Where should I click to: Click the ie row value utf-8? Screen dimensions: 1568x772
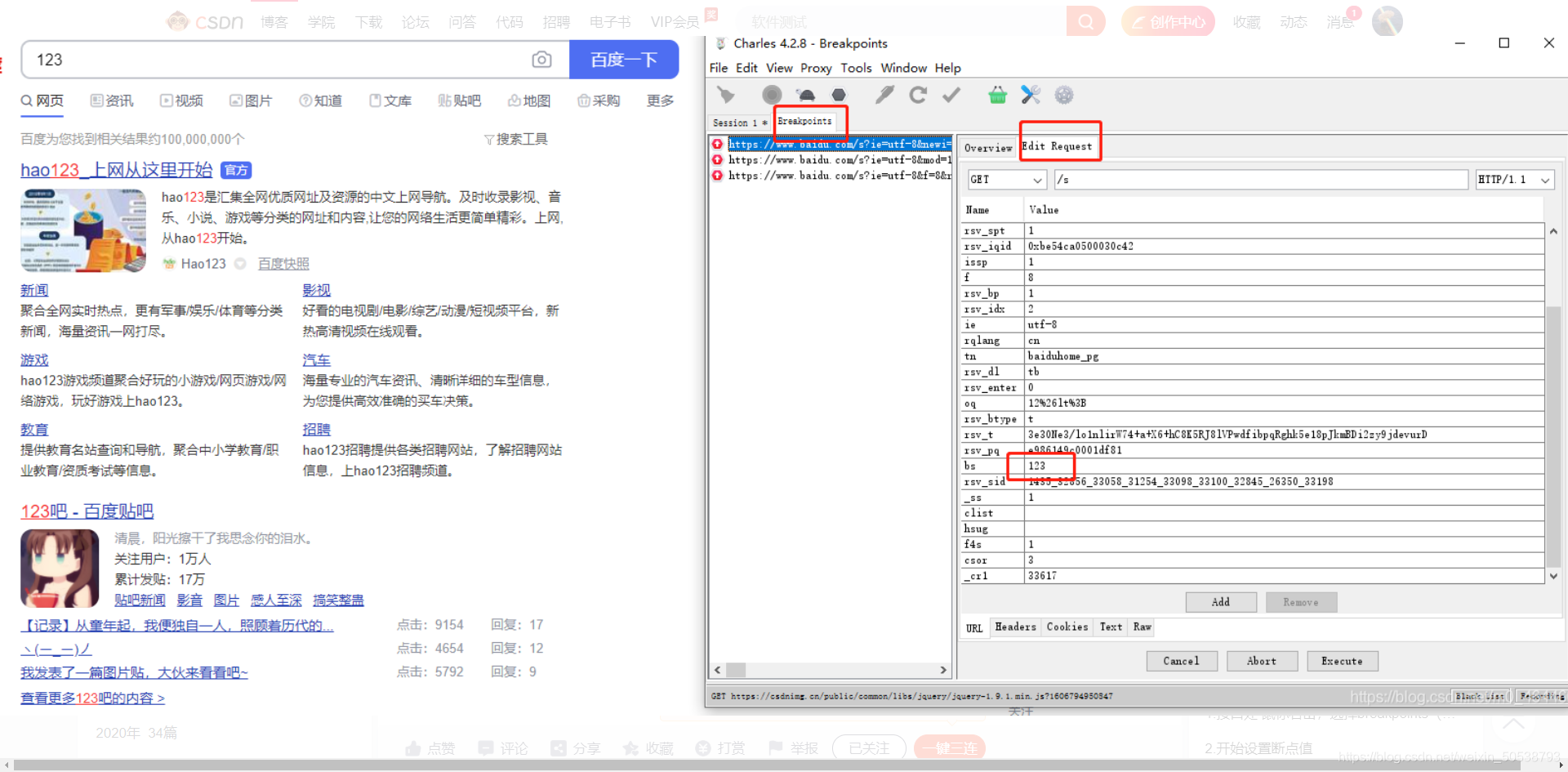1284,325
